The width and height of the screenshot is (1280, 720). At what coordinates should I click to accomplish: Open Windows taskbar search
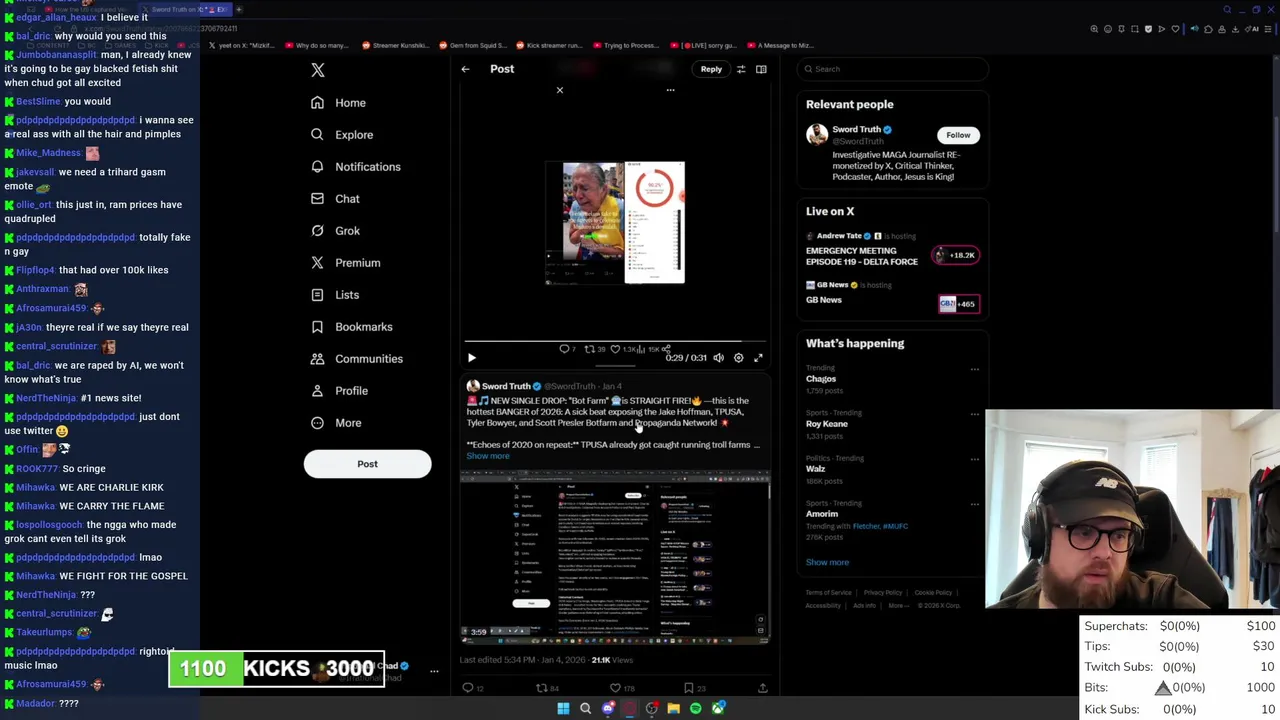point(586,708)
